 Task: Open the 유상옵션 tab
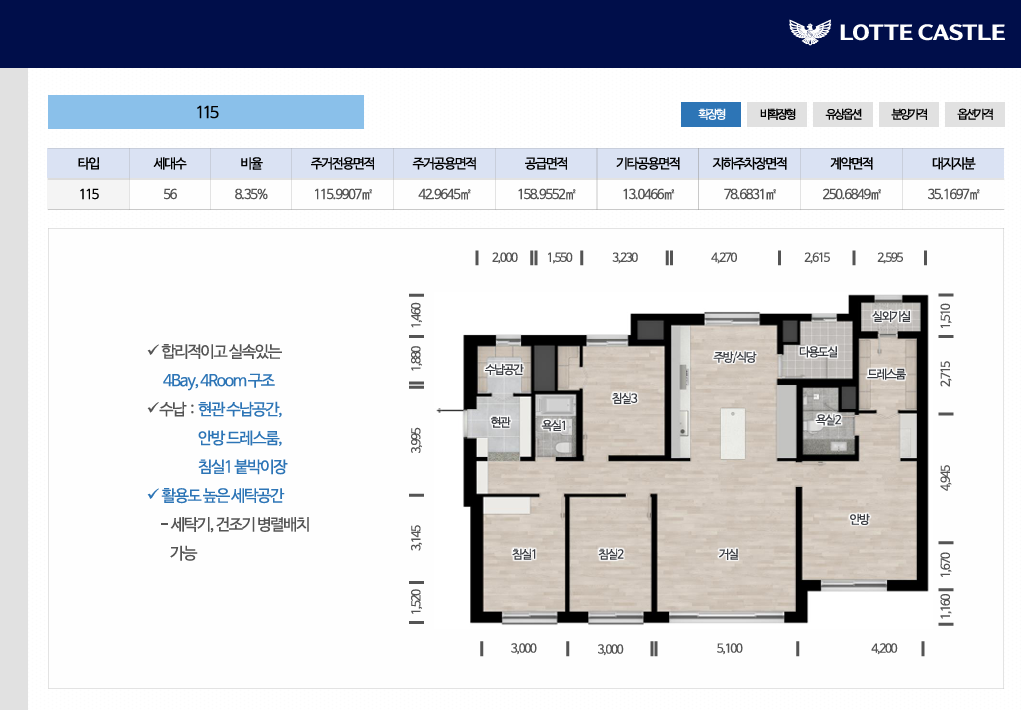coord(843,114)
